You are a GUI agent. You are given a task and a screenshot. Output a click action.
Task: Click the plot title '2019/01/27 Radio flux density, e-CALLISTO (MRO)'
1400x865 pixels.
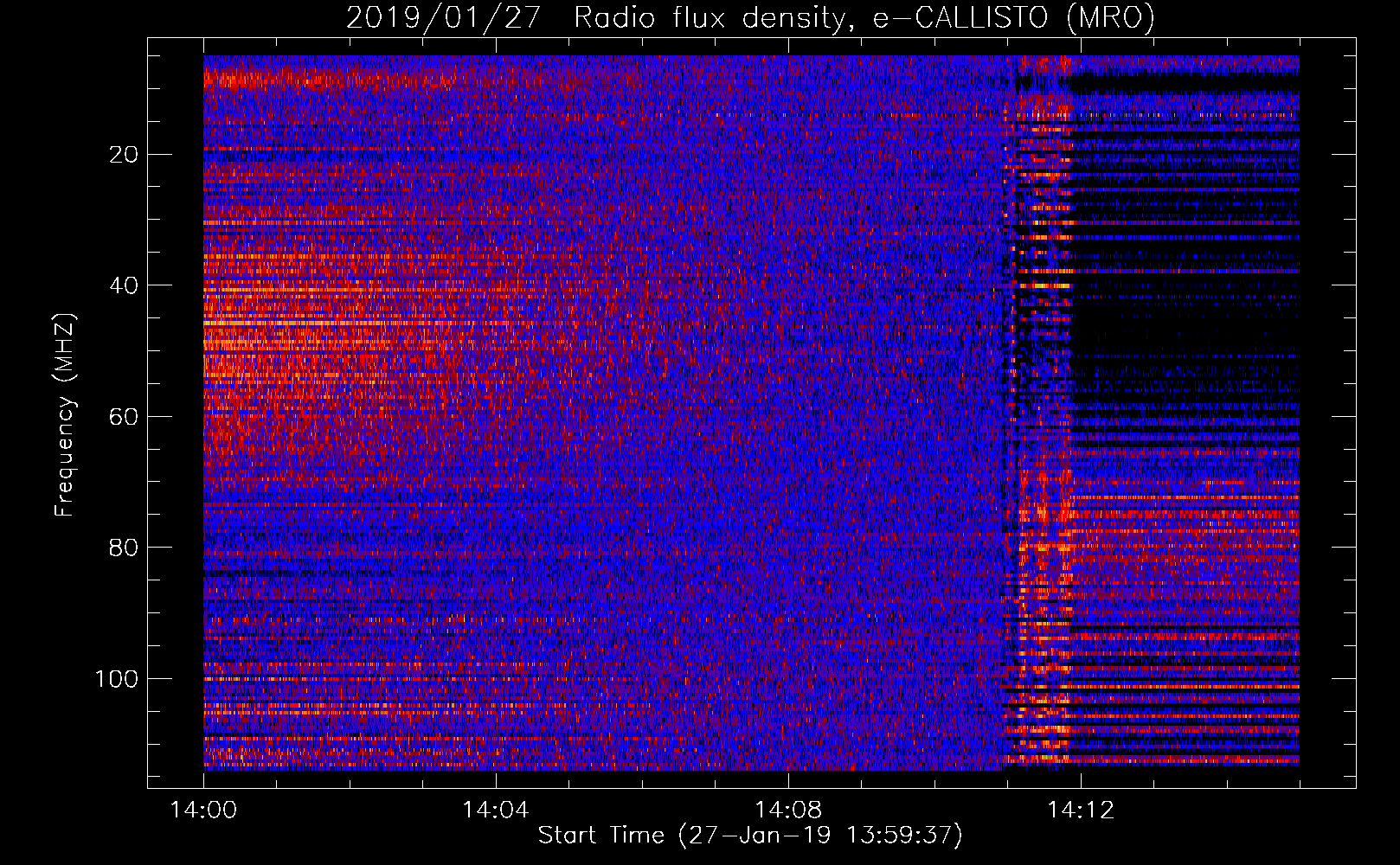[x=750, y=17]
